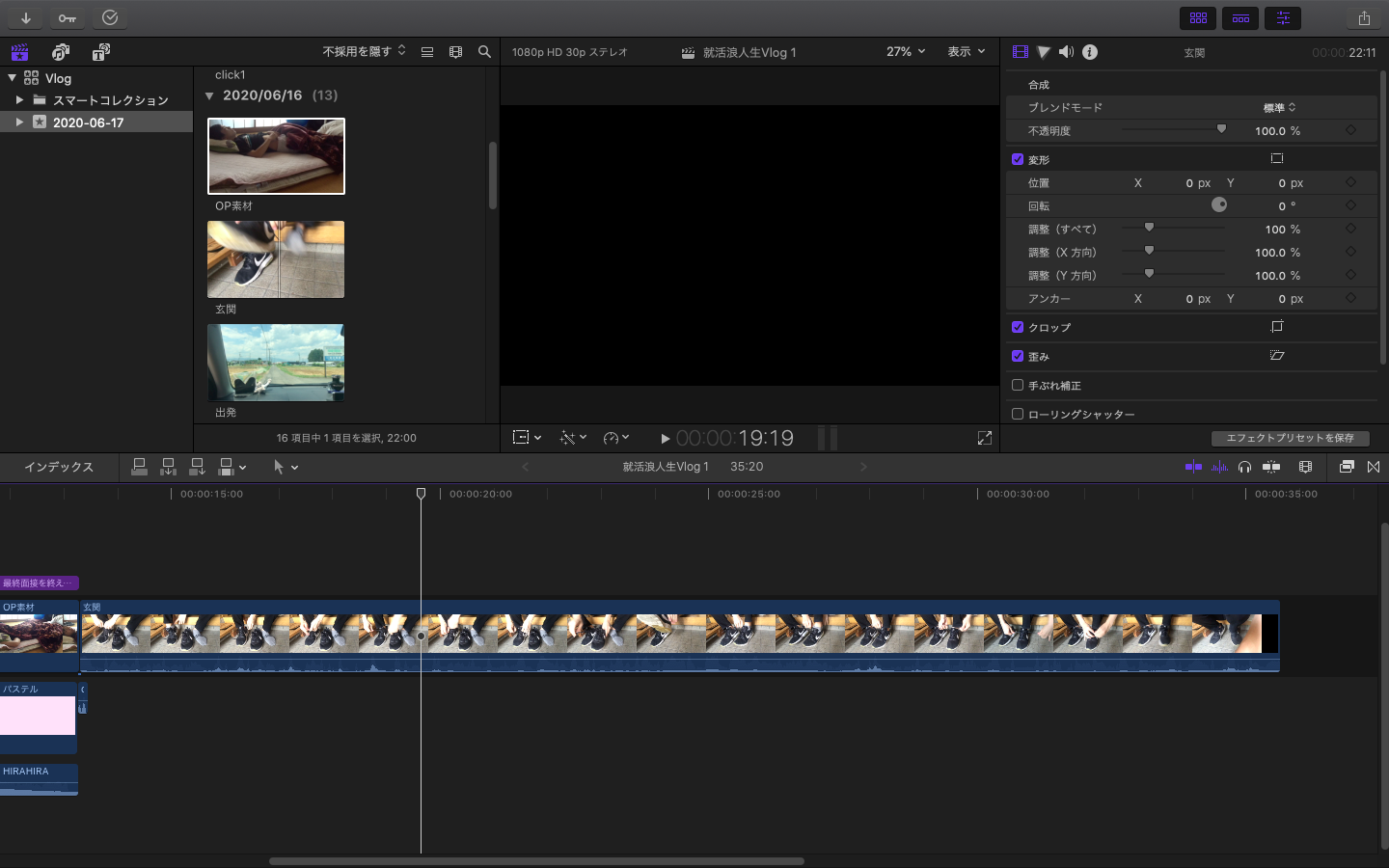Enter full screen viewer mode
Viewport: 1389px width, 868px height.
[984, 438]
